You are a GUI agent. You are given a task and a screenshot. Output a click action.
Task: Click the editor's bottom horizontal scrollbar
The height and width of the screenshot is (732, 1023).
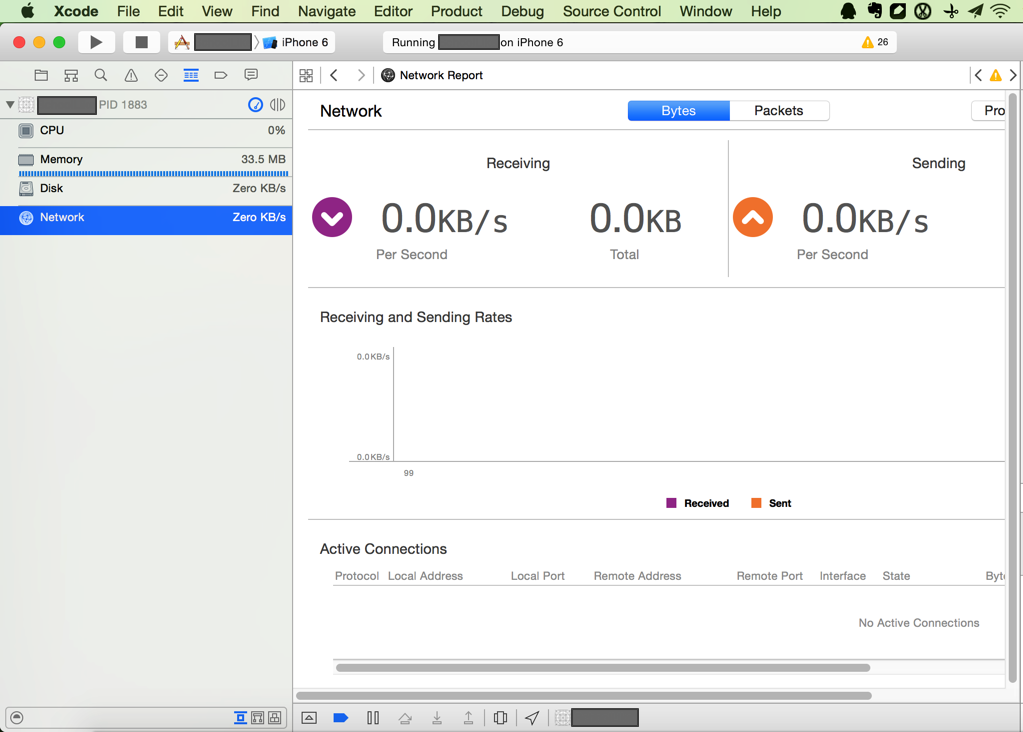(x=584, y=695)
